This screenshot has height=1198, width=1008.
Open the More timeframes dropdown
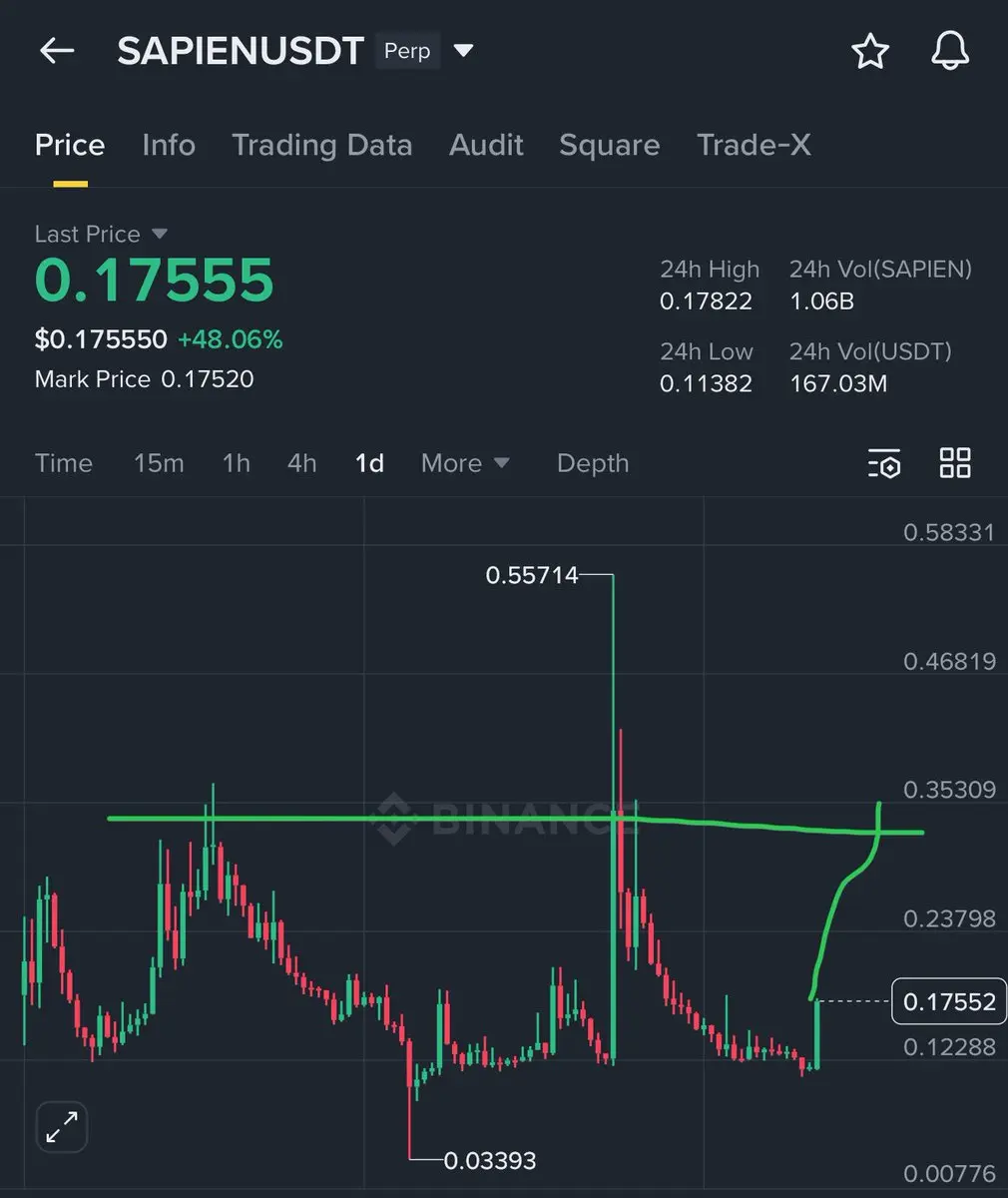pos(465,463)
